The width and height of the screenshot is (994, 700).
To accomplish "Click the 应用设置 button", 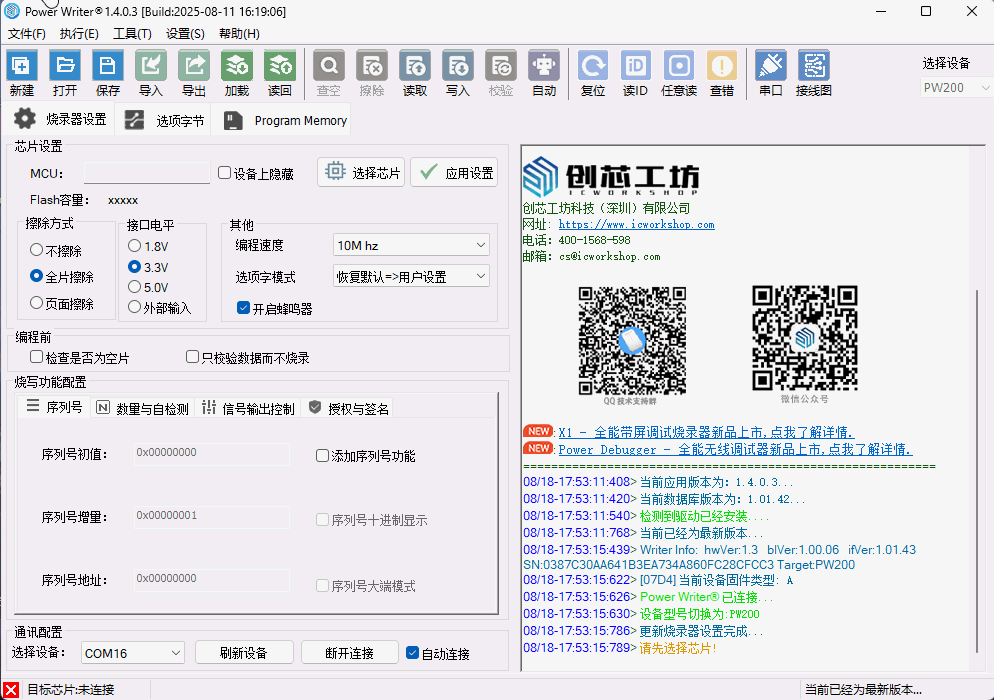I will [x=454, y=172].
